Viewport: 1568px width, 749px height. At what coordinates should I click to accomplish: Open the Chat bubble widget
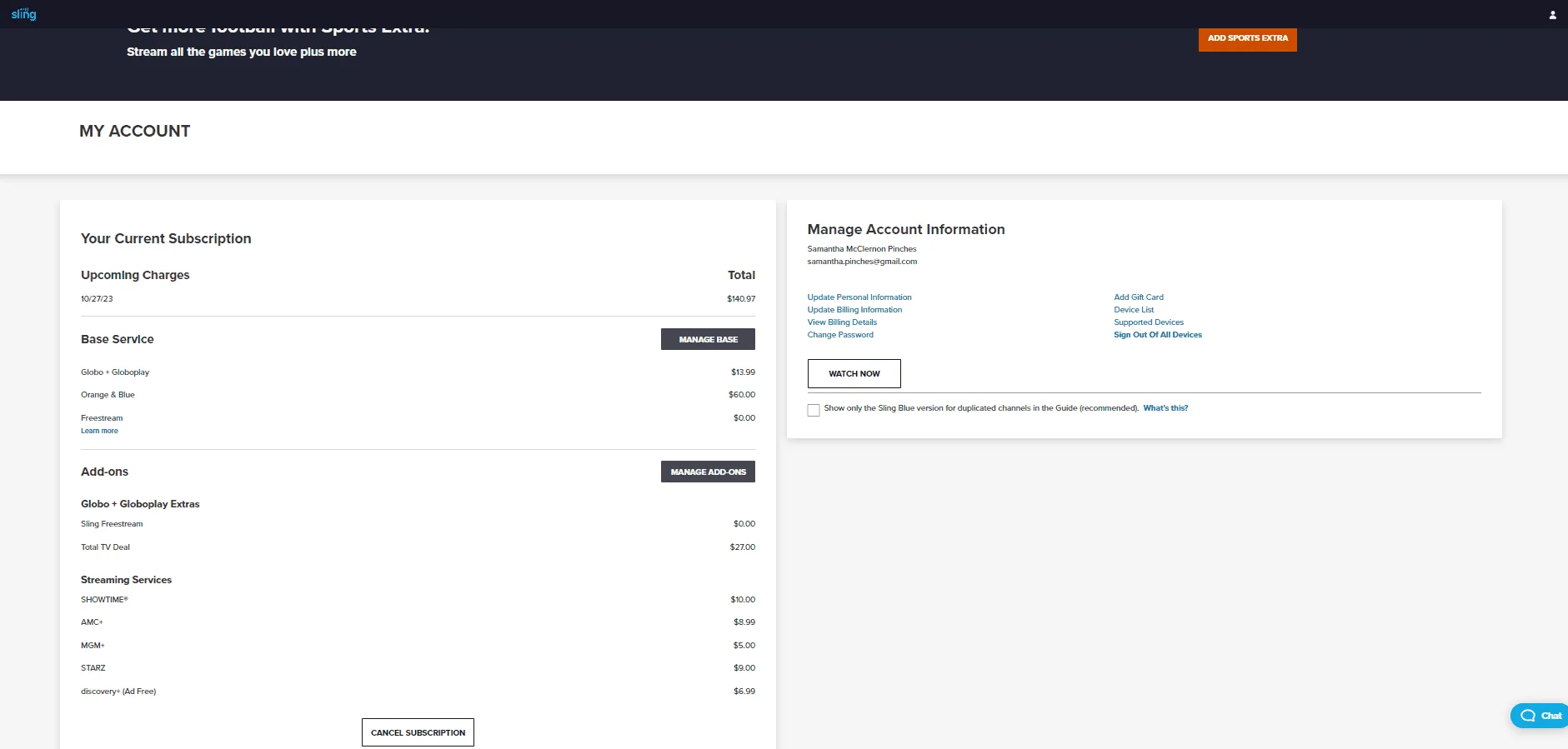[1540, 716]
